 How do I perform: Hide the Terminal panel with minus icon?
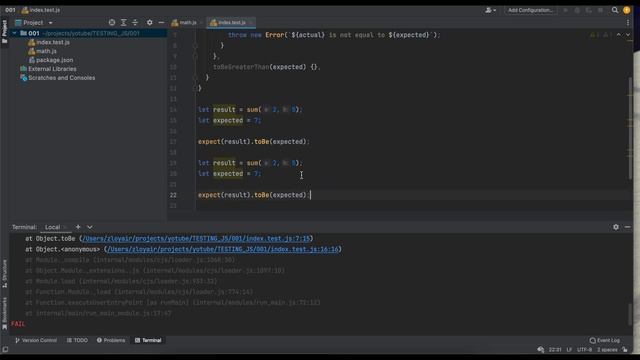click(628, 227)
